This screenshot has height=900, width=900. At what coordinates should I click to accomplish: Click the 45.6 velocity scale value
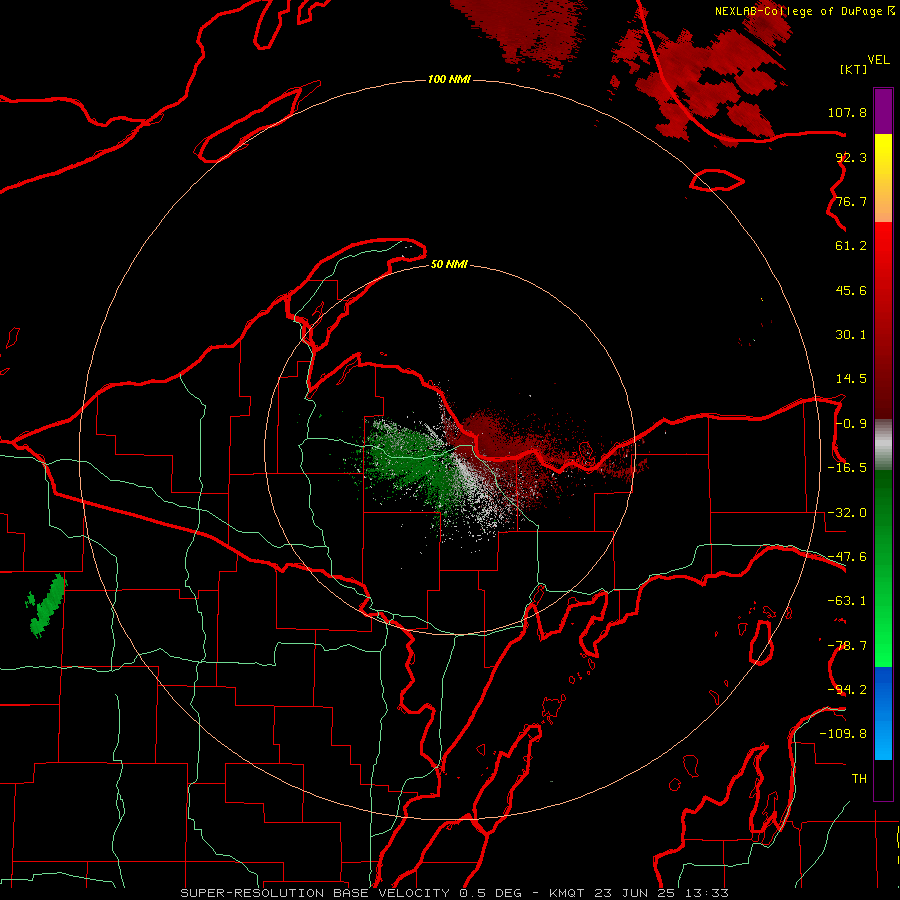pos(851,290)
